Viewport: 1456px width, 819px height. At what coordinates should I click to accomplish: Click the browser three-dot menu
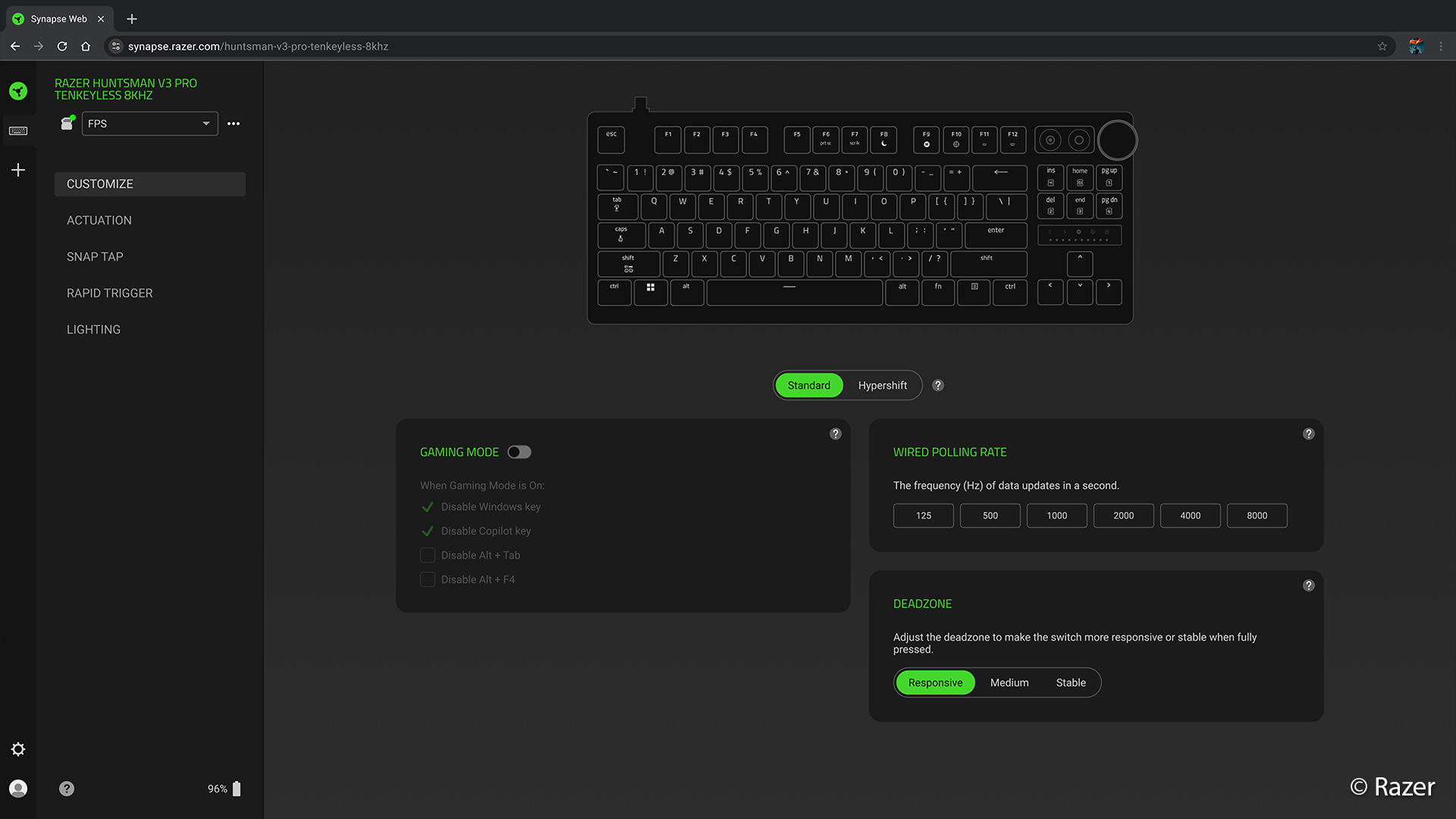(x=1441, y=46)
